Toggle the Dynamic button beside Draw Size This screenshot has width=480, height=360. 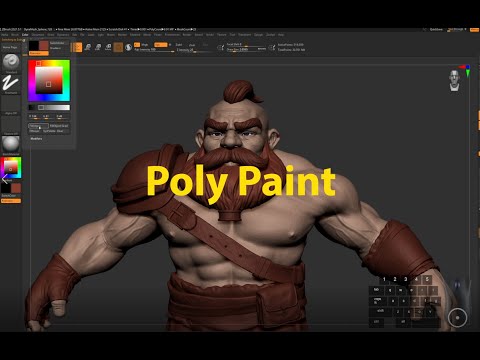click(x=262, y=49)
